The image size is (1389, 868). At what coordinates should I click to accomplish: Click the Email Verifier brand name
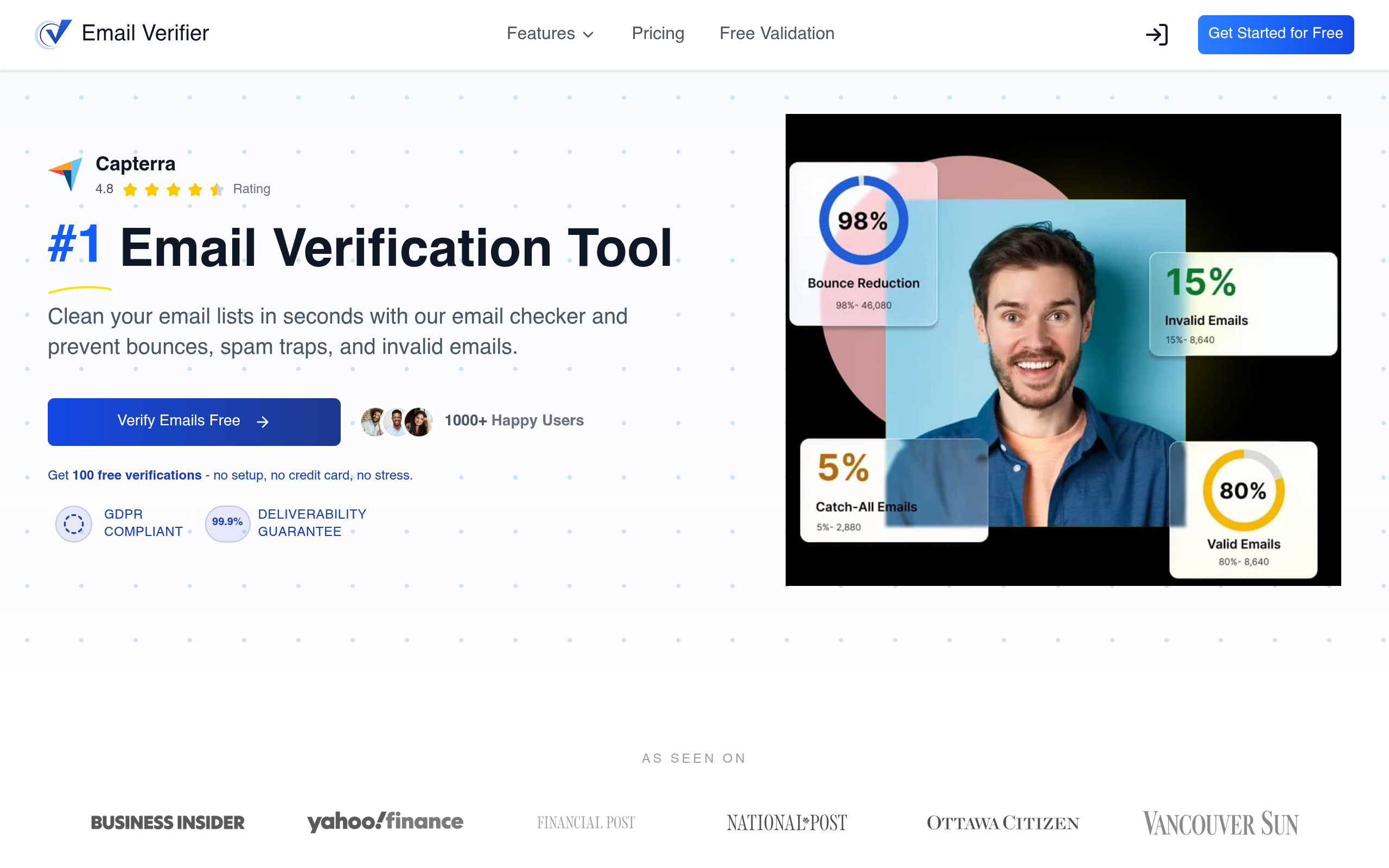tap(145, 33)
